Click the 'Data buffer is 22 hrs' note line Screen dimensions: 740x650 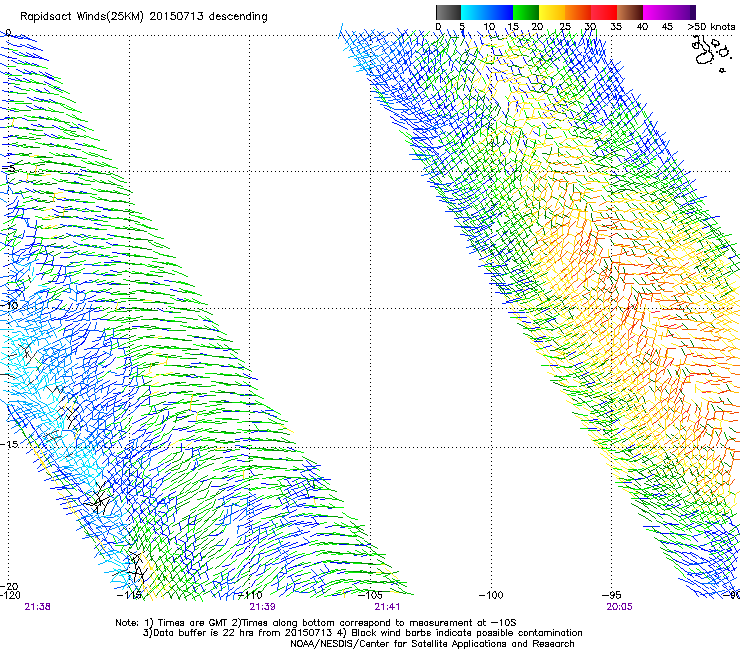362,633
